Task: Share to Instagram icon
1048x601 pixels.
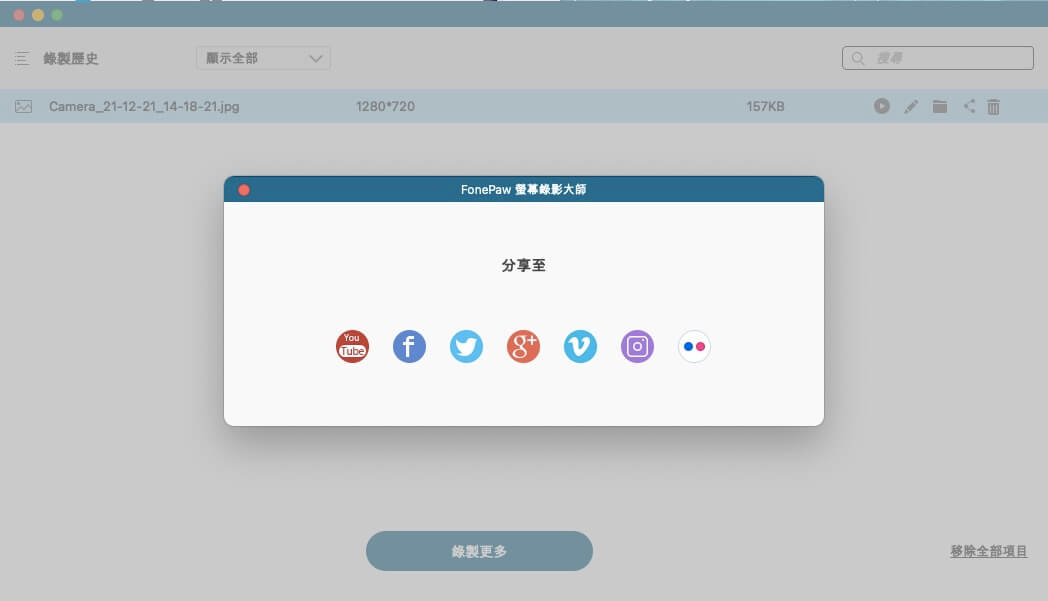Action: click(x=637, y=346)
